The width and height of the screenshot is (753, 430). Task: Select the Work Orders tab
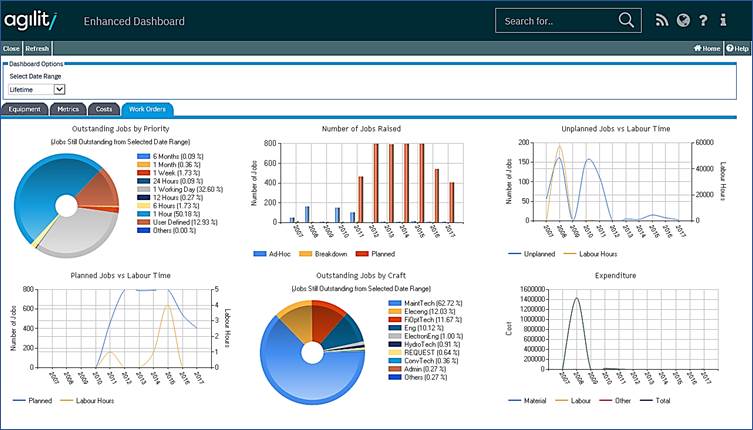(147, 108)
